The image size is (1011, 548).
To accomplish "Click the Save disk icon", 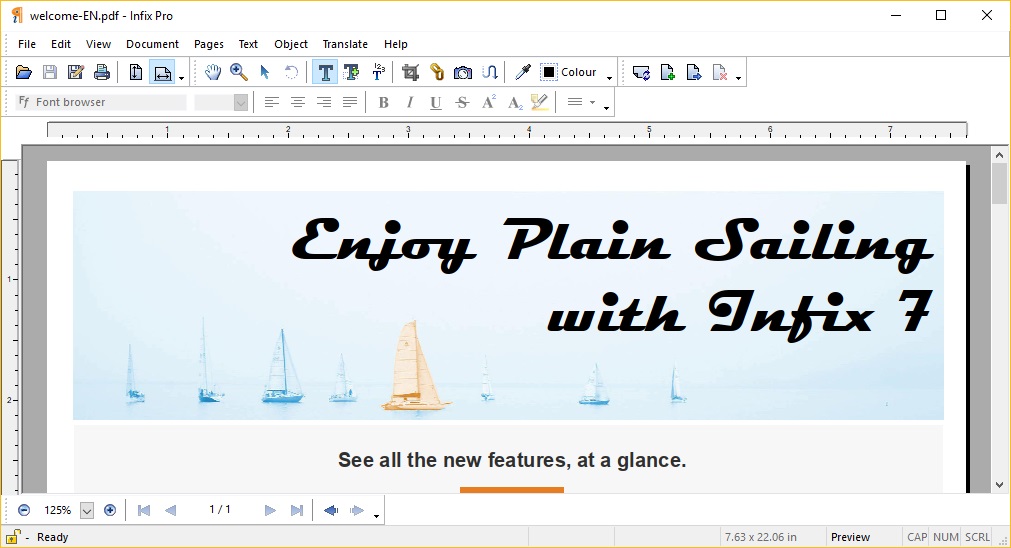I will [50, 72].
